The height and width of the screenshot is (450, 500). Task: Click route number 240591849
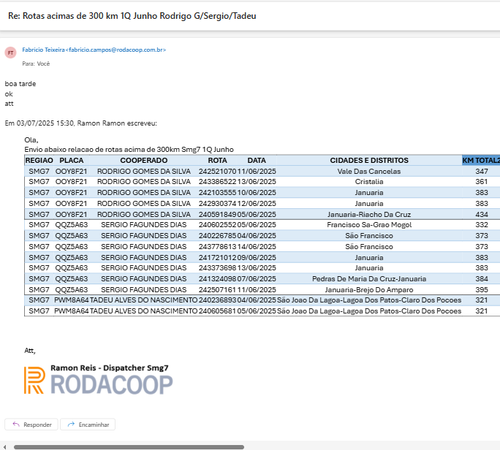tap(217, 214)
